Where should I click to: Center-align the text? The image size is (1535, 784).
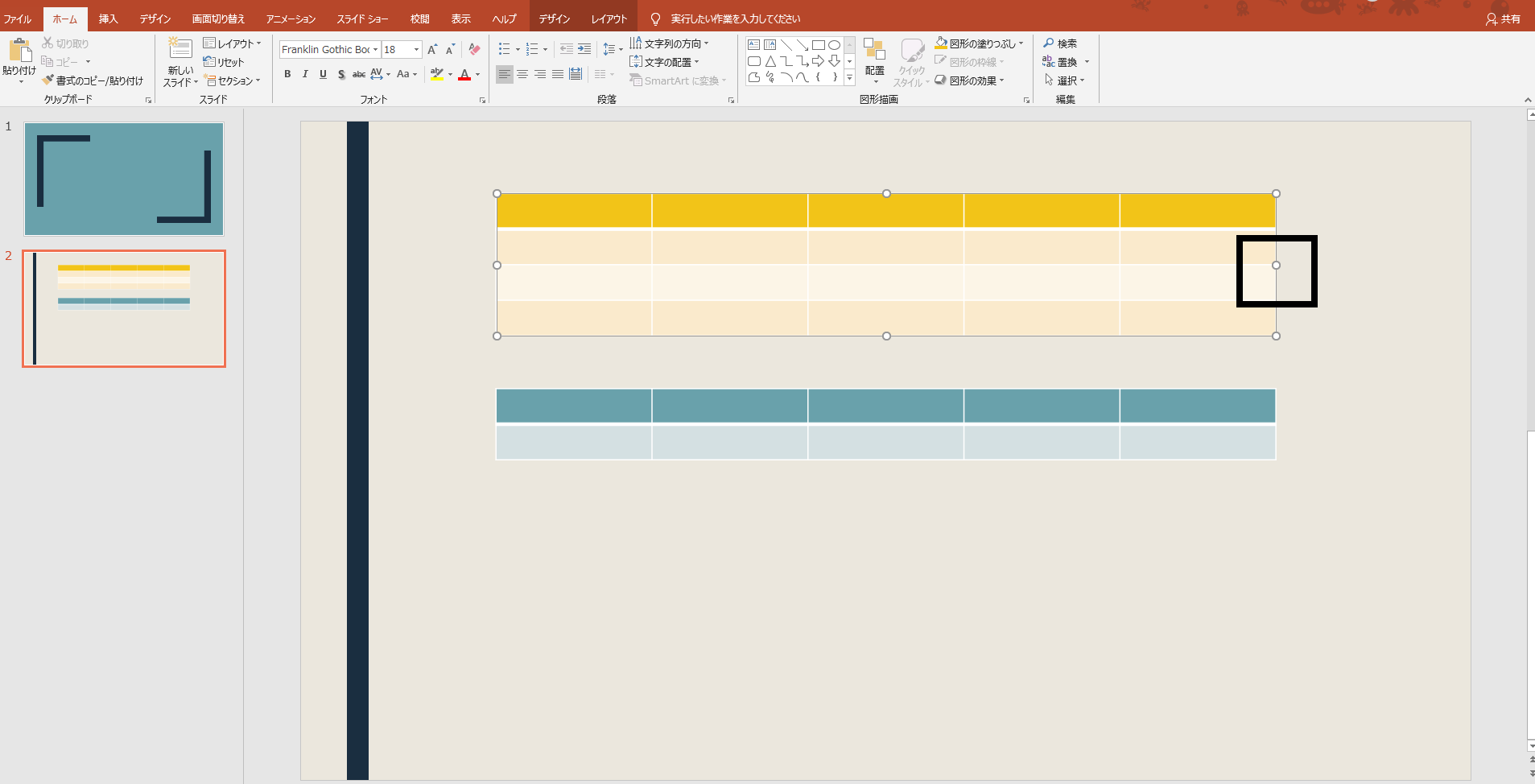pos(522,74)
